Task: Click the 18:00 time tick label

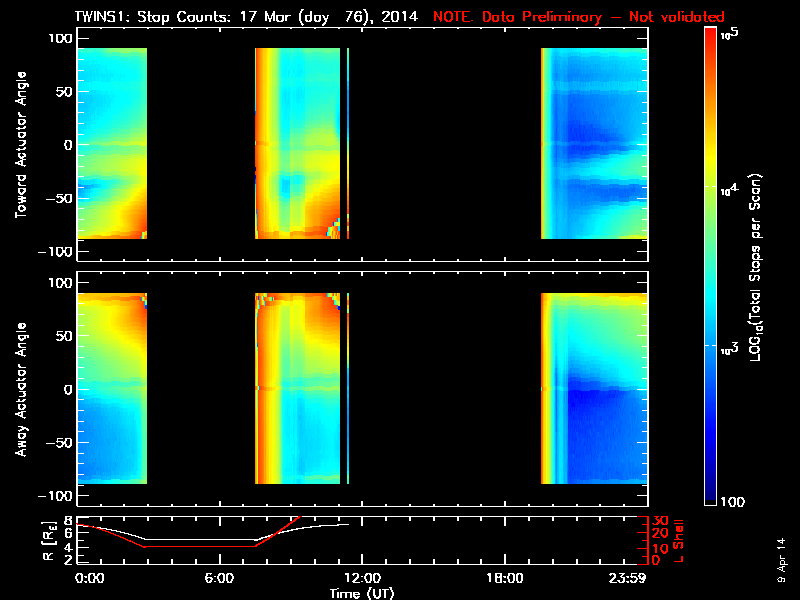Action: (504, 578)
